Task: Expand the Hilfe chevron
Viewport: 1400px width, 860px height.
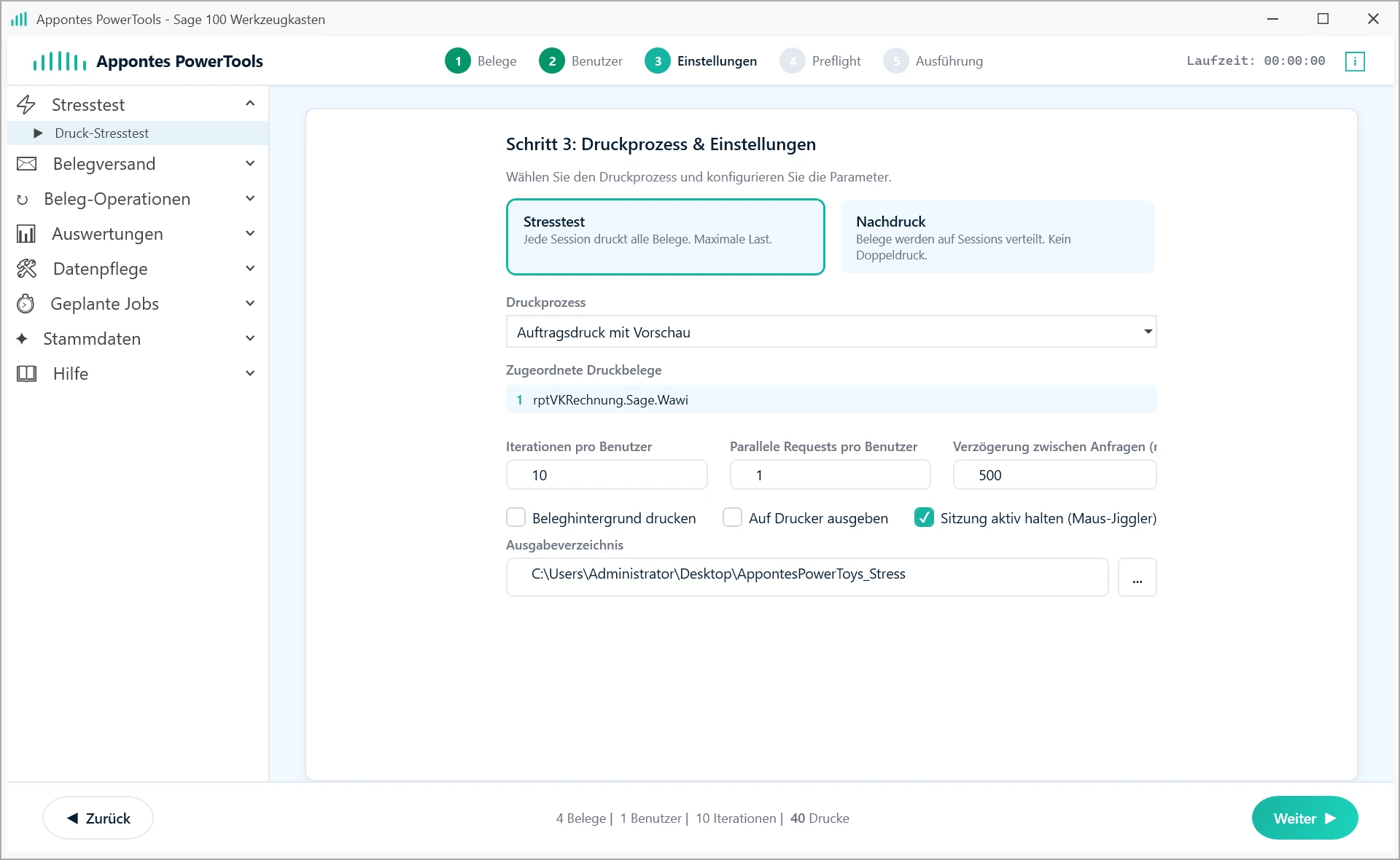Action: 250,373
